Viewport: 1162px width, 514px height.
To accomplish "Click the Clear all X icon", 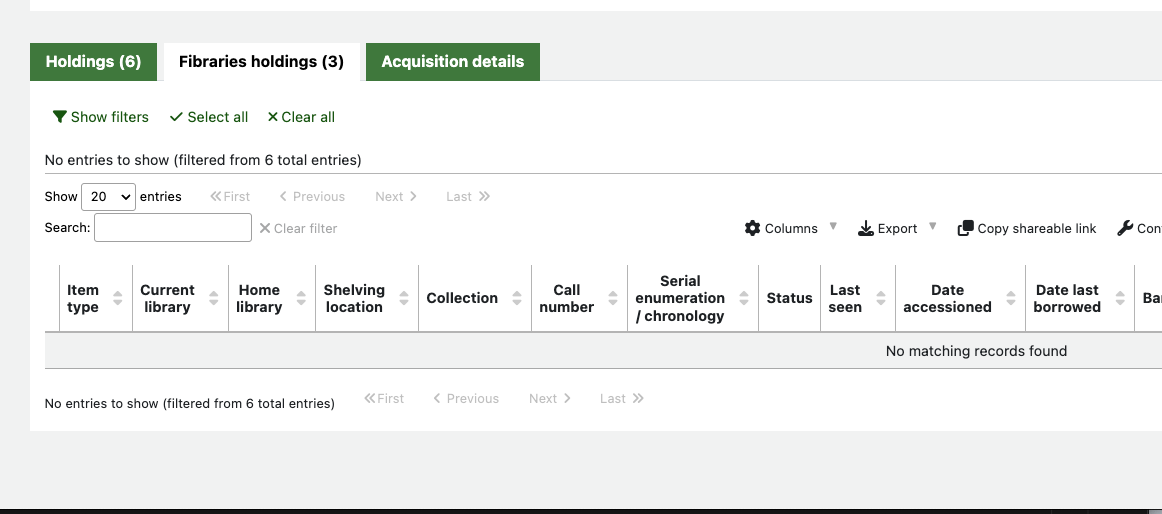I will (273, 117).
